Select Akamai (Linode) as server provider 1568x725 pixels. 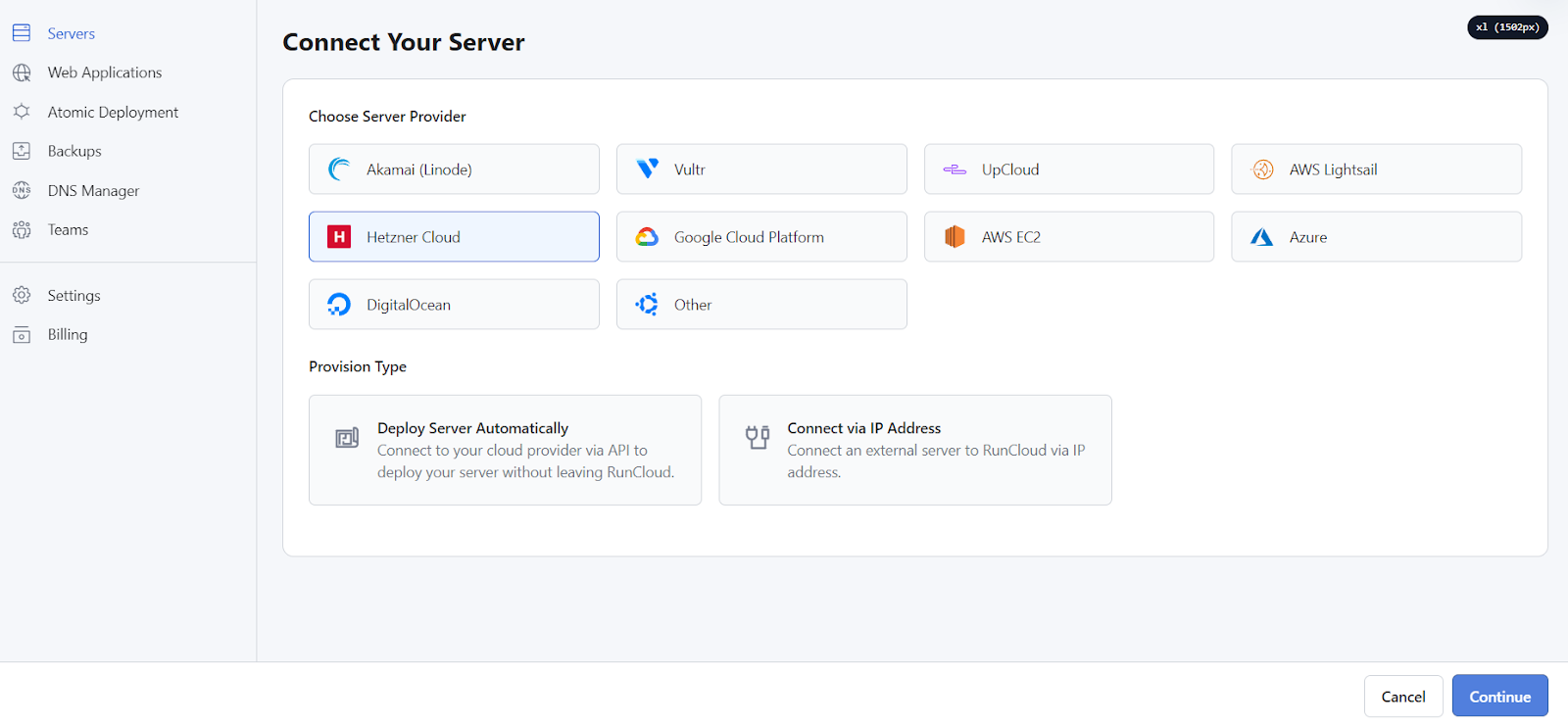click(x=454, y=169)
